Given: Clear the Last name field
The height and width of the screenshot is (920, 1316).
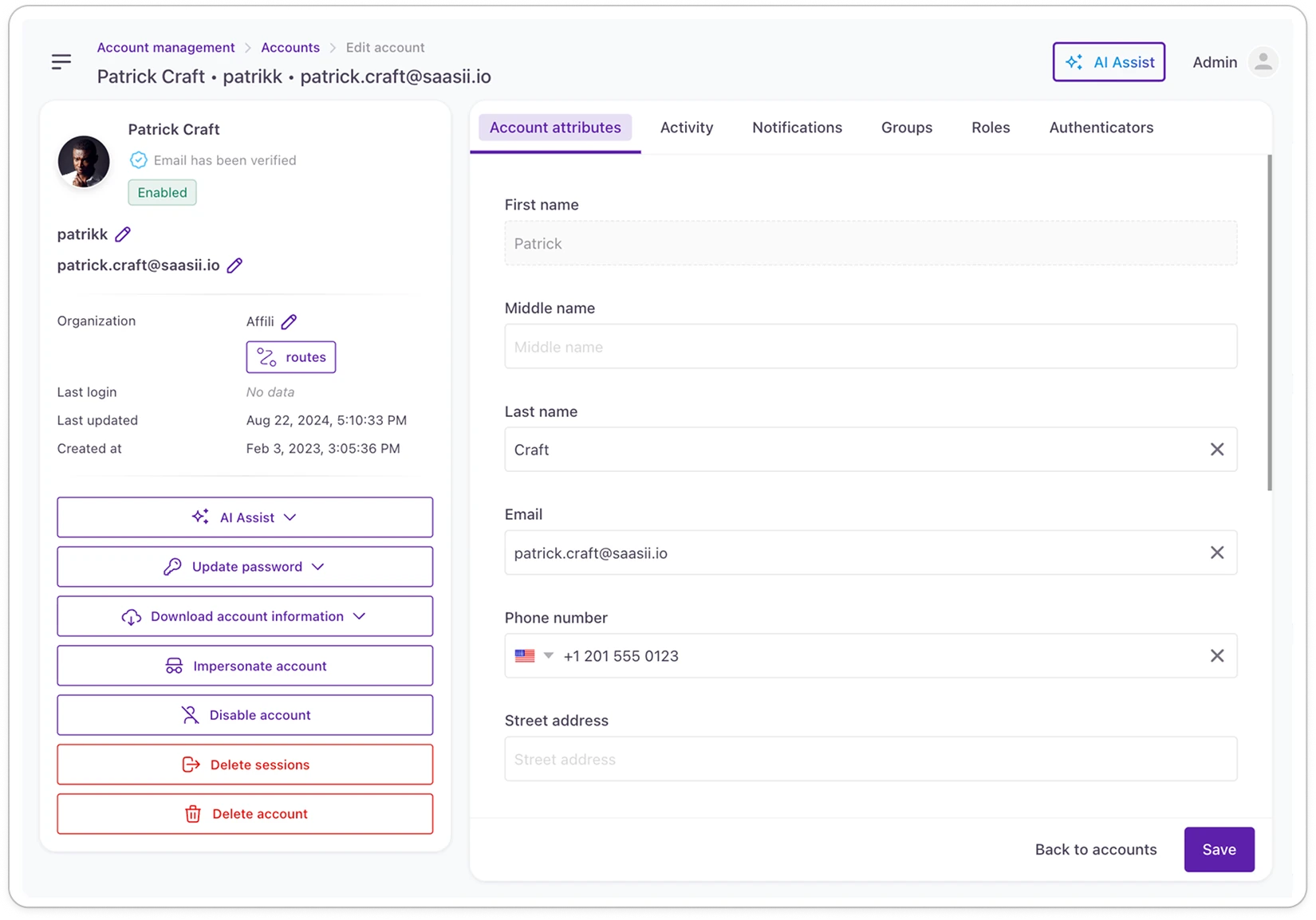Looking at the screenshot, I should (x=1216, y=450).
